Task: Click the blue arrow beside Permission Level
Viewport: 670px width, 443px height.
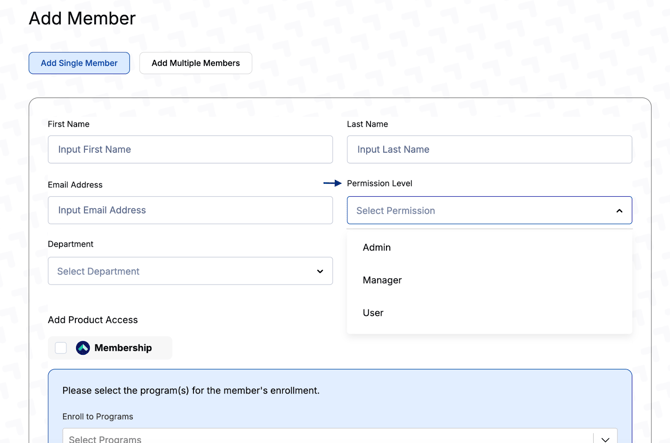Action: [332, 183]
